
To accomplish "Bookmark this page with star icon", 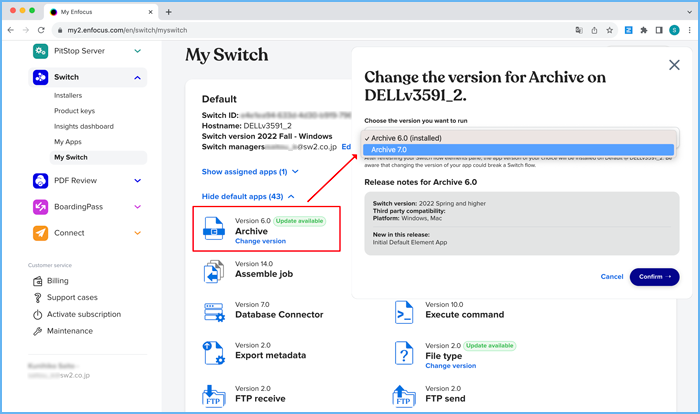I will [x=609, y=30].
